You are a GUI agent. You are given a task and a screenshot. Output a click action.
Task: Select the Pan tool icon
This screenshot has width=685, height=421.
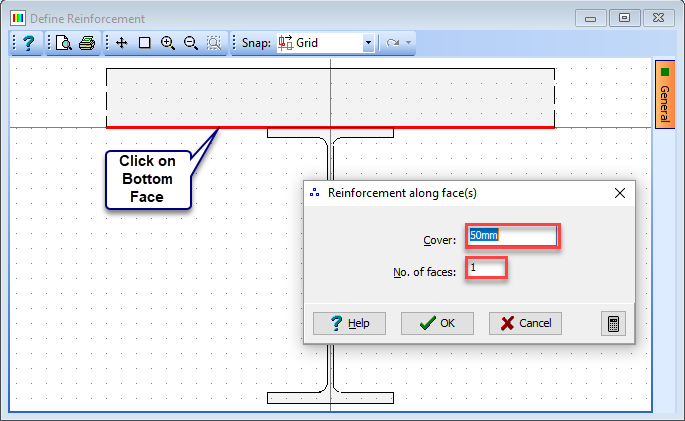point(121,43)
